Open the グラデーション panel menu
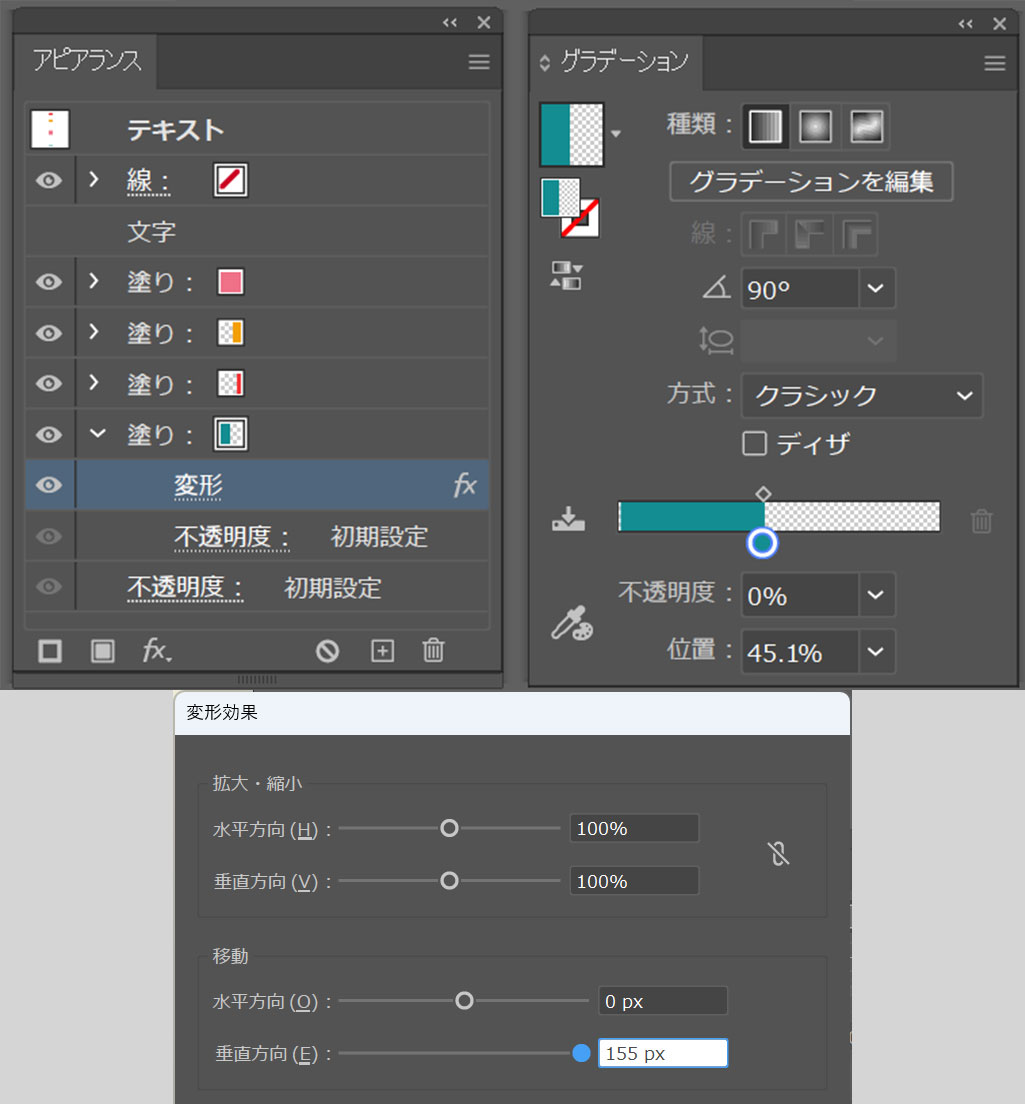This screenshot has height=1104, width=1025. tap(994, 63)
